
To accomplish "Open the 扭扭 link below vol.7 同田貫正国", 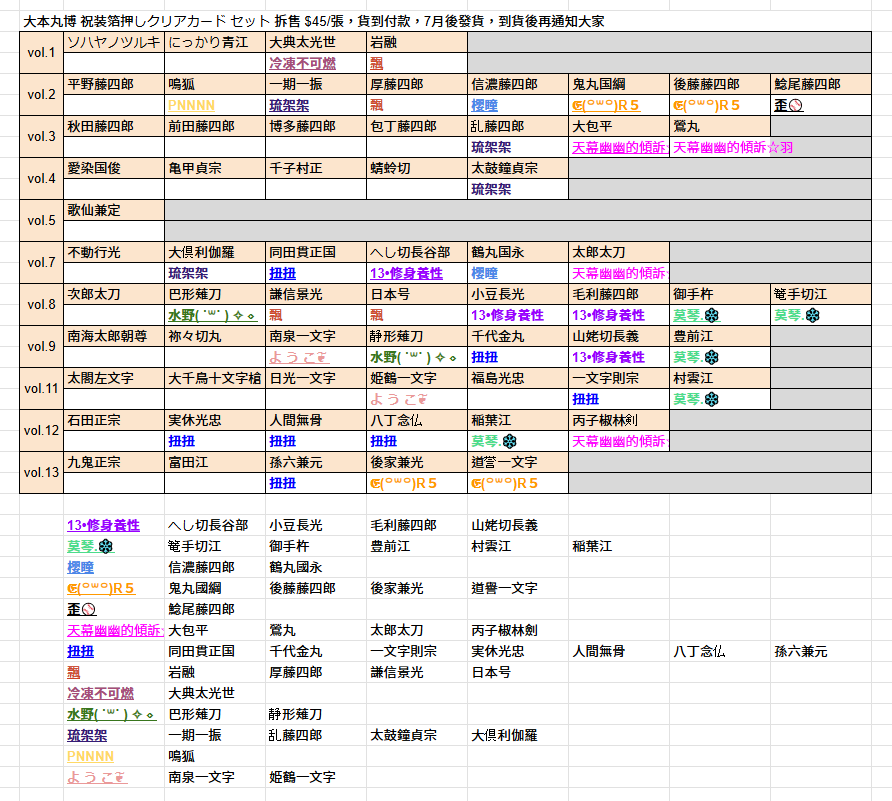I will pyautogui.click(x=282, y=274).
